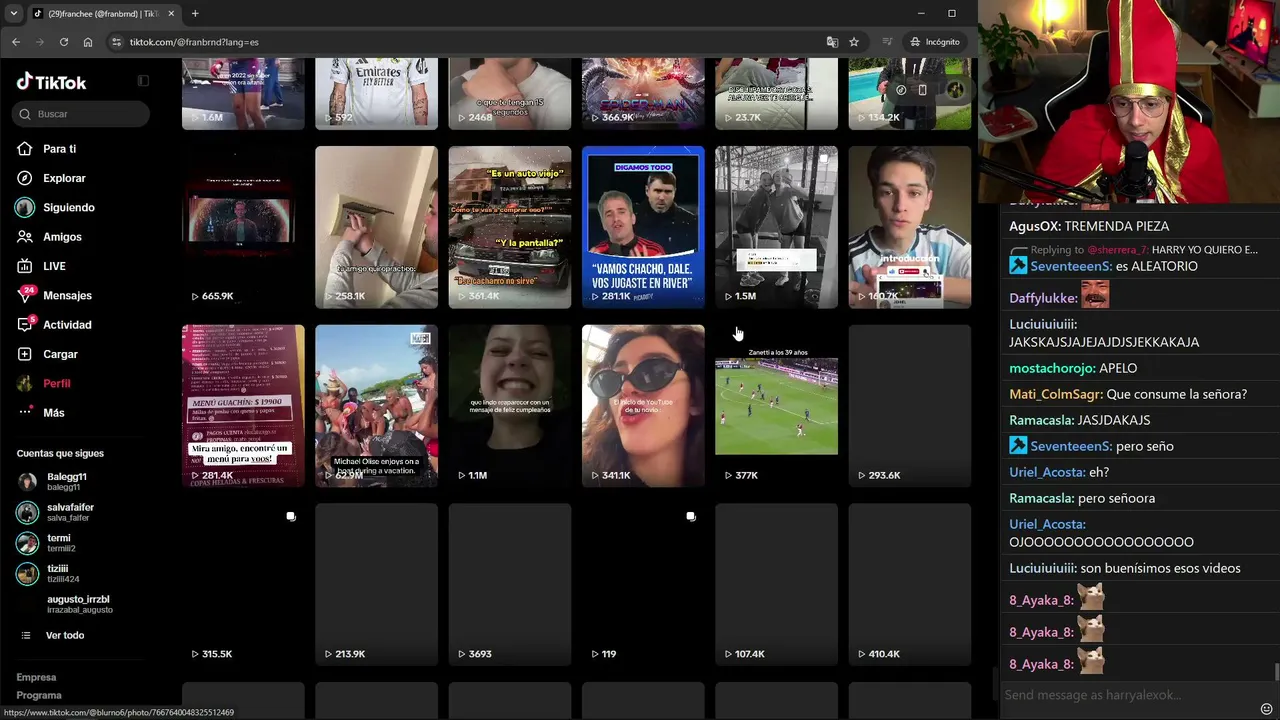This screenshot has width=1280, height=720.
Task: Bookmark this page with the star
Action: click(854, 42)
